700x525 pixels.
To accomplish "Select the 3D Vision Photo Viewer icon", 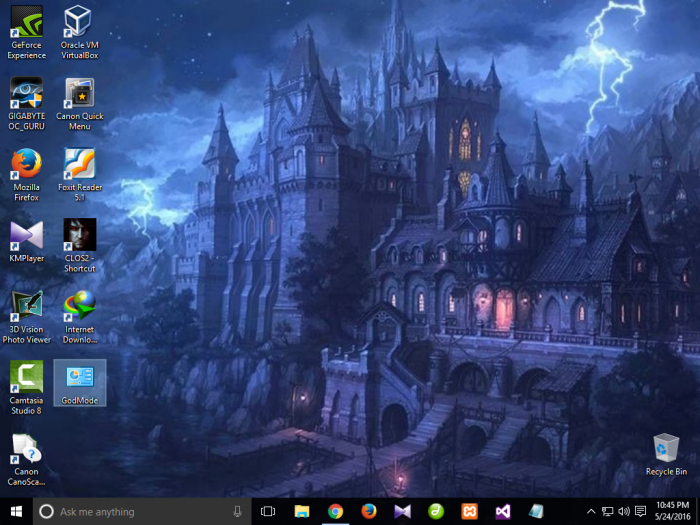I will pyautogui.click(x=26, y=317).
